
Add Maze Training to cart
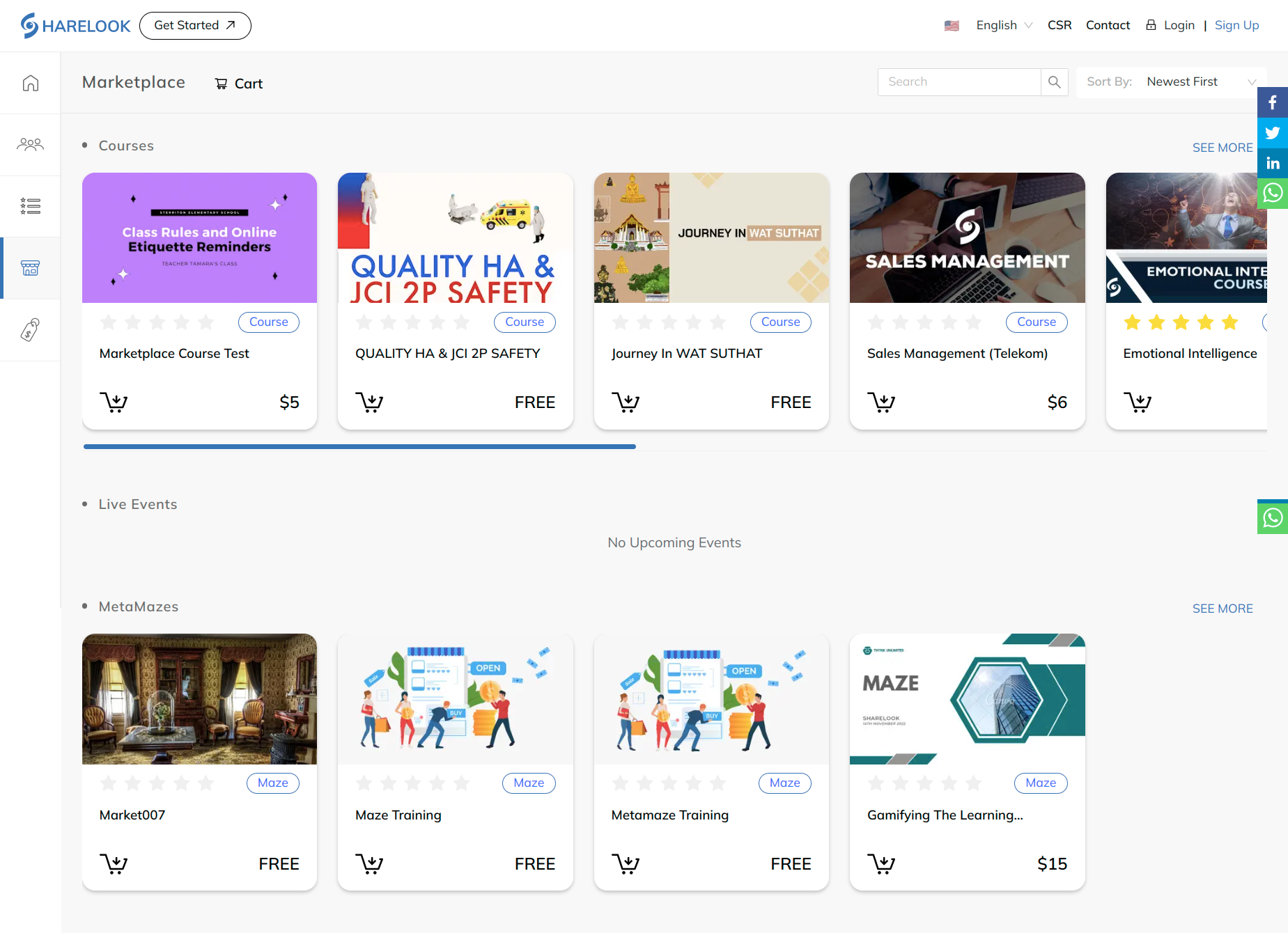pos(369,864)
